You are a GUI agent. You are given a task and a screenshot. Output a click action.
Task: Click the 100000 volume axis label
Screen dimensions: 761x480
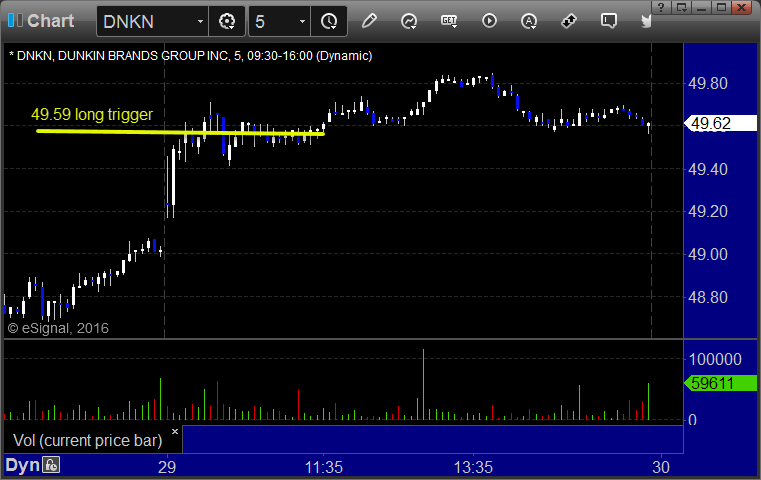coord(715,360)
